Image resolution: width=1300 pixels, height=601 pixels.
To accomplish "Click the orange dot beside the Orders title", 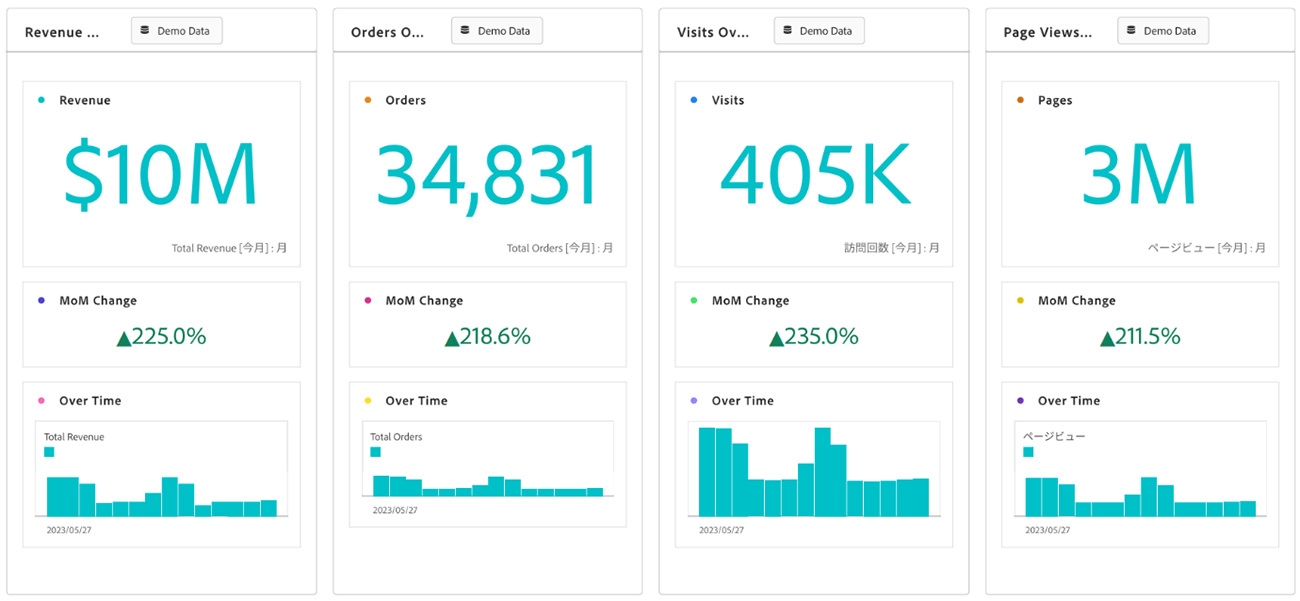I will pyautogui.click(x=368, y=100).
